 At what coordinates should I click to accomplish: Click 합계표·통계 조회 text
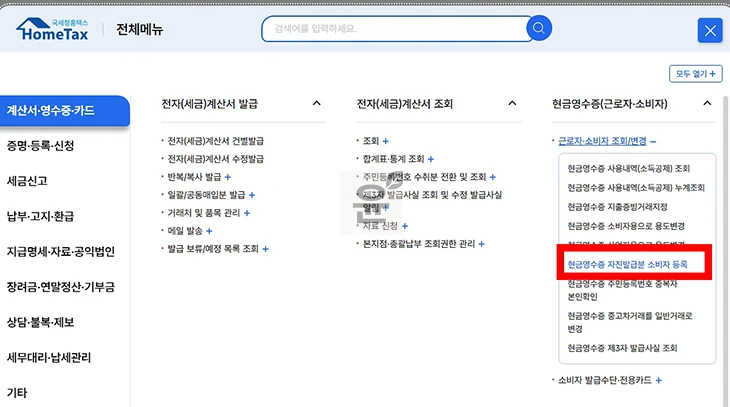click(393, 159)
